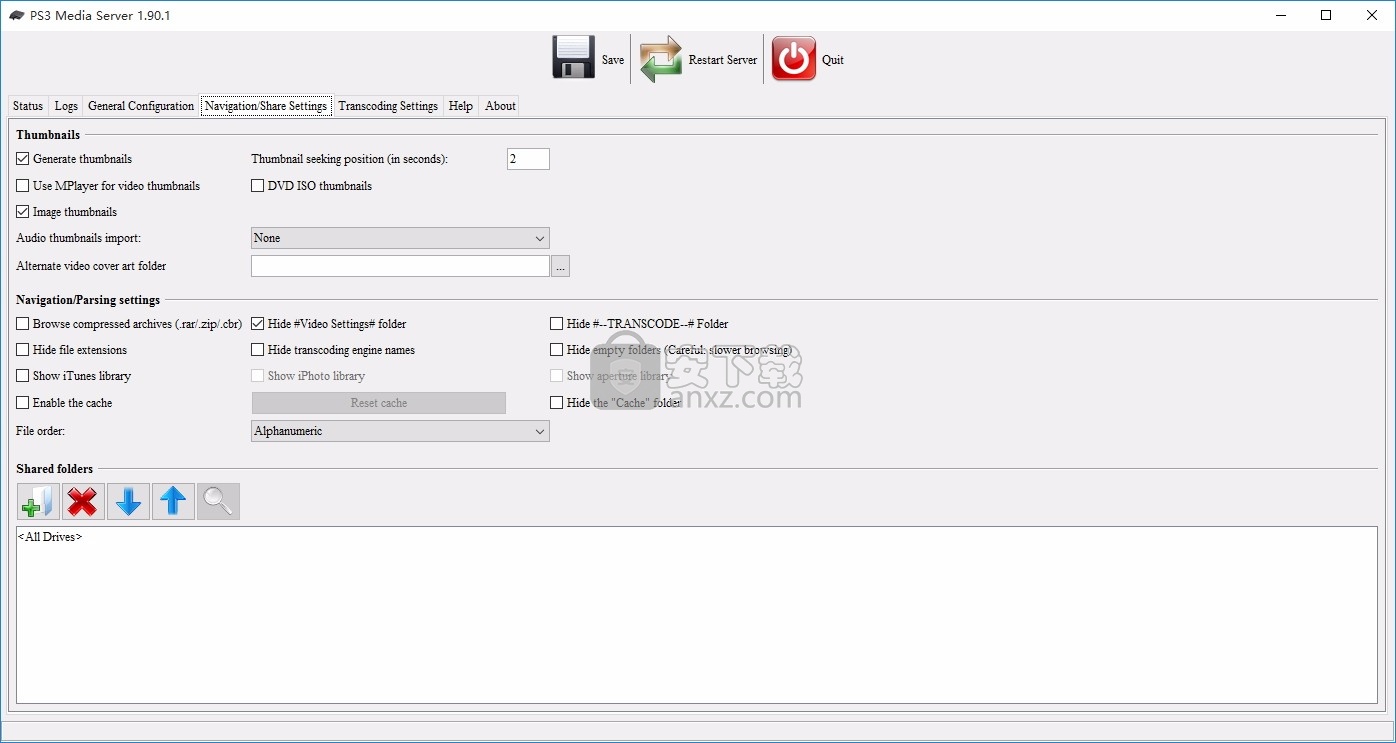The height and width of the screenshot is (743, 1396).
Task: Uncheck Generate thumbnails
Action: click(23, 159)
